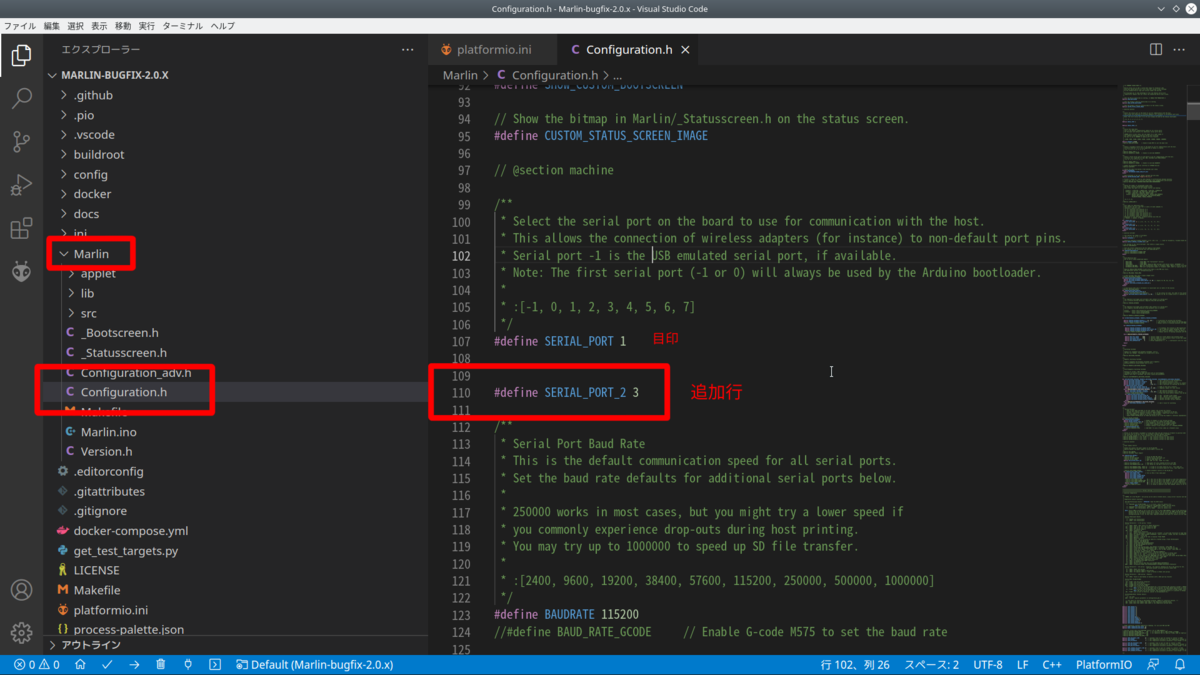Click PlatformIO Serial Monitor plug icon
The height and width of the screenshot is (675, 1200).
point(188,665)
